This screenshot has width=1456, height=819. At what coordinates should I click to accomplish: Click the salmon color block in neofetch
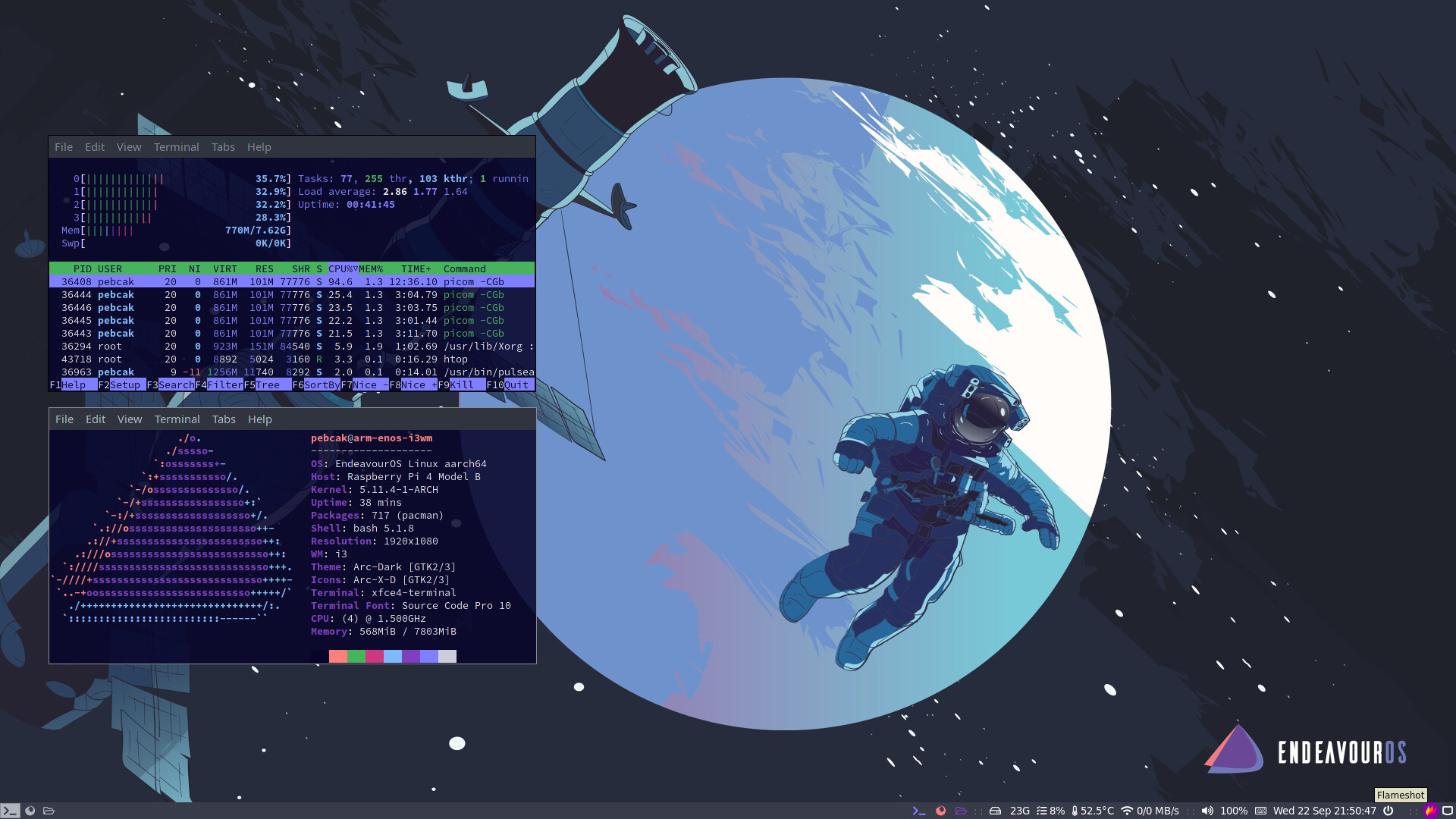point(338,657)
